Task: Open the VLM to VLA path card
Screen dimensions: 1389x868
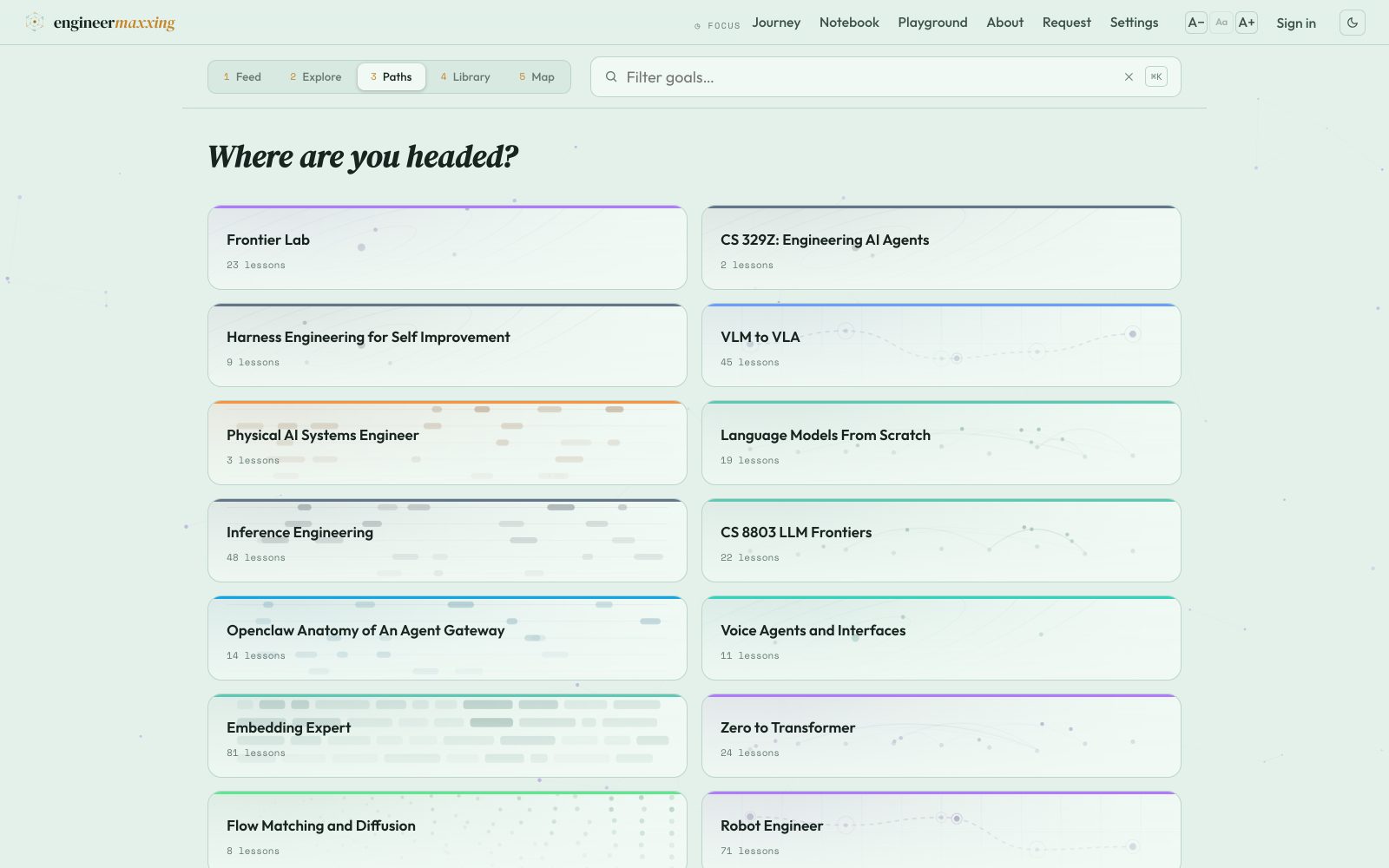Action: pos(941,345)
